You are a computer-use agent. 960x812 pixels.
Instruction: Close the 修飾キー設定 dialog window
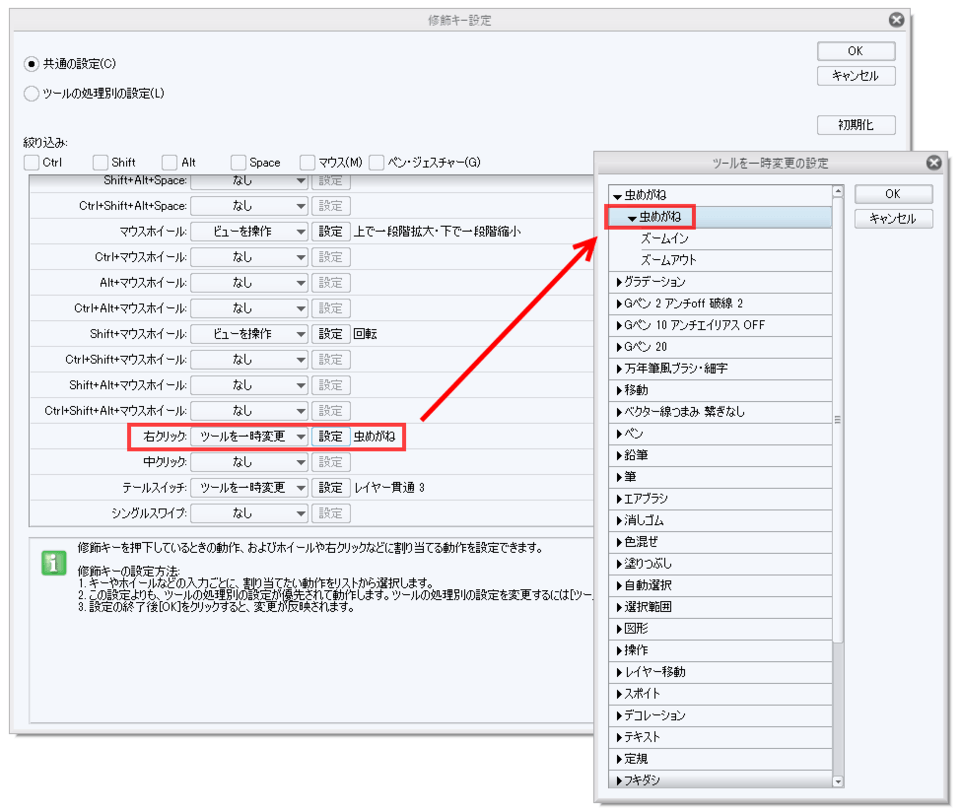point(896,20)
